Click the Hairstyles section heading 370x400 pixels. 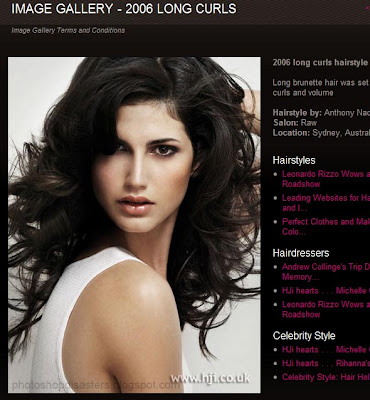[294, 160]
